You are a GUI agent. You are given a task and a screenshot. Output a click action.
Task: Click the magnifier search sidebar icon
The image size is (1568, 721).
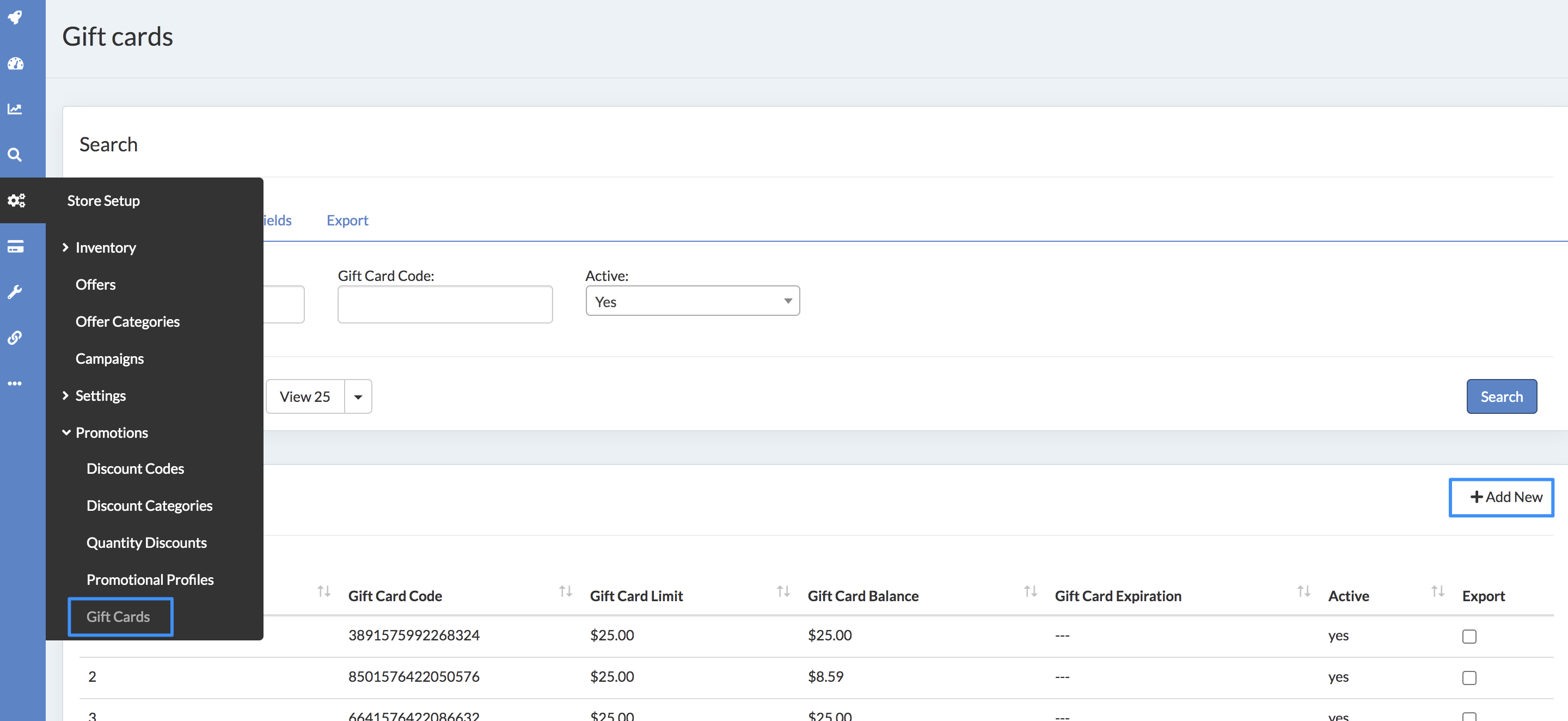pyautogui.click(x=16, y=155)
